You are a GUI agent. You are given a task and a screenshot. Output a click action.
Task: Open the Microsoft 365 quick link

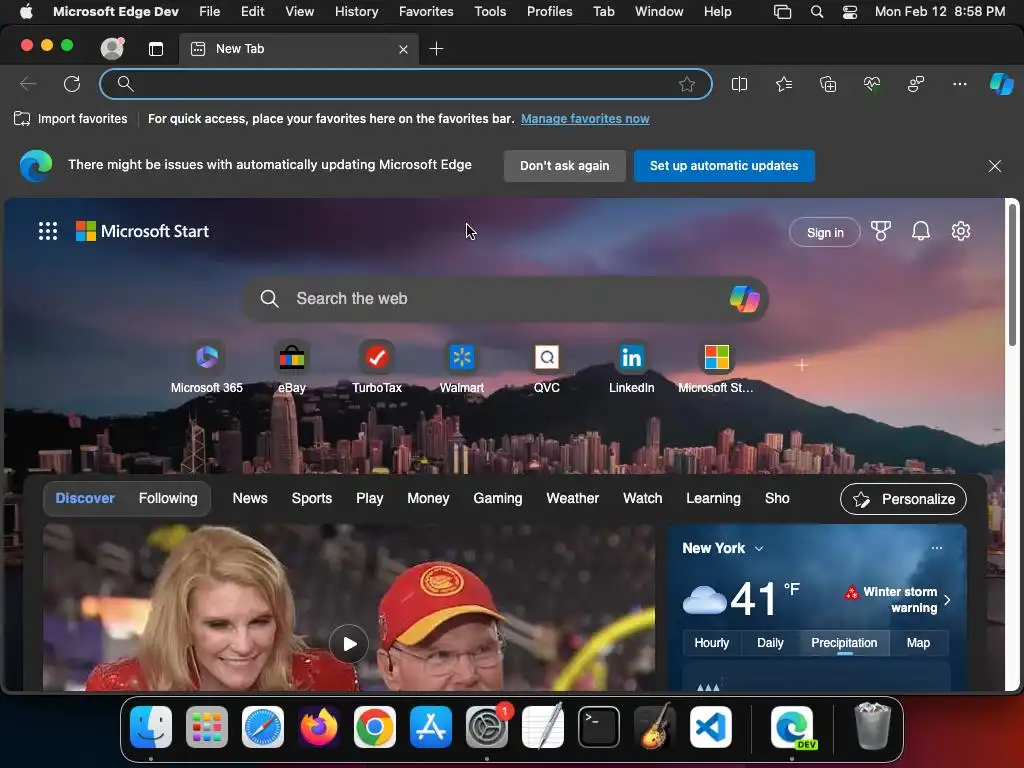(206, 369)
